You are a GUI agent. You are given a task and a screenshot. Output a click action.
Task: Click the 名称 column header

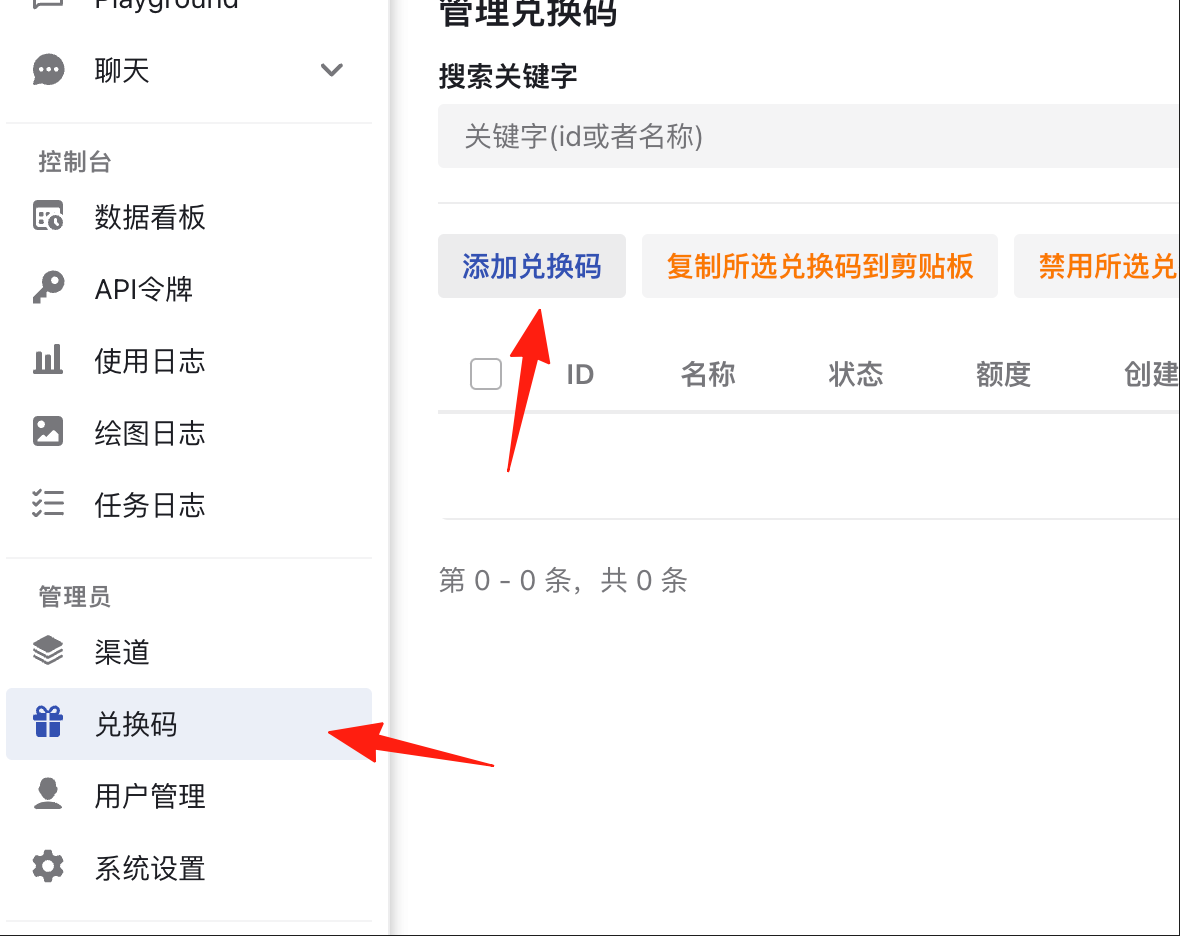[707, 374]
